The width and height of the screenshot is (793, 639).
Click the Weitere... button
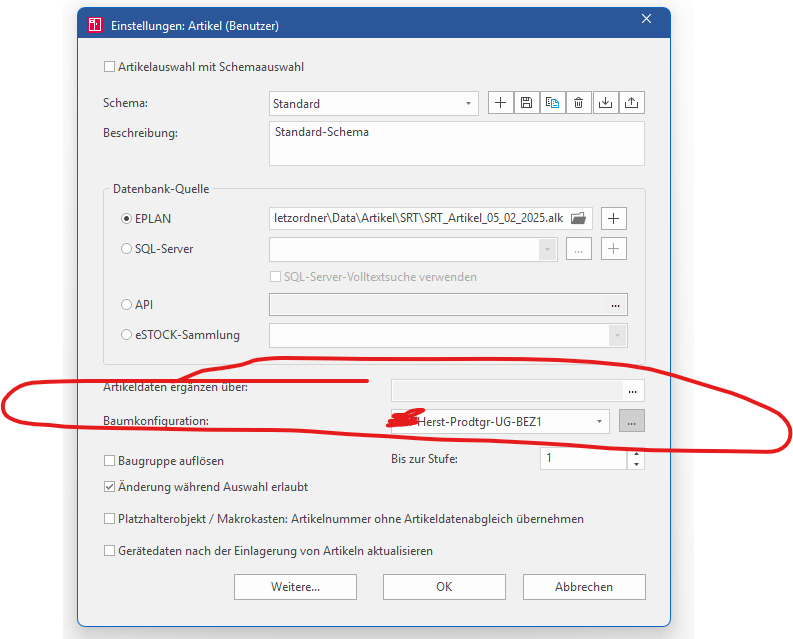[295, 587]
